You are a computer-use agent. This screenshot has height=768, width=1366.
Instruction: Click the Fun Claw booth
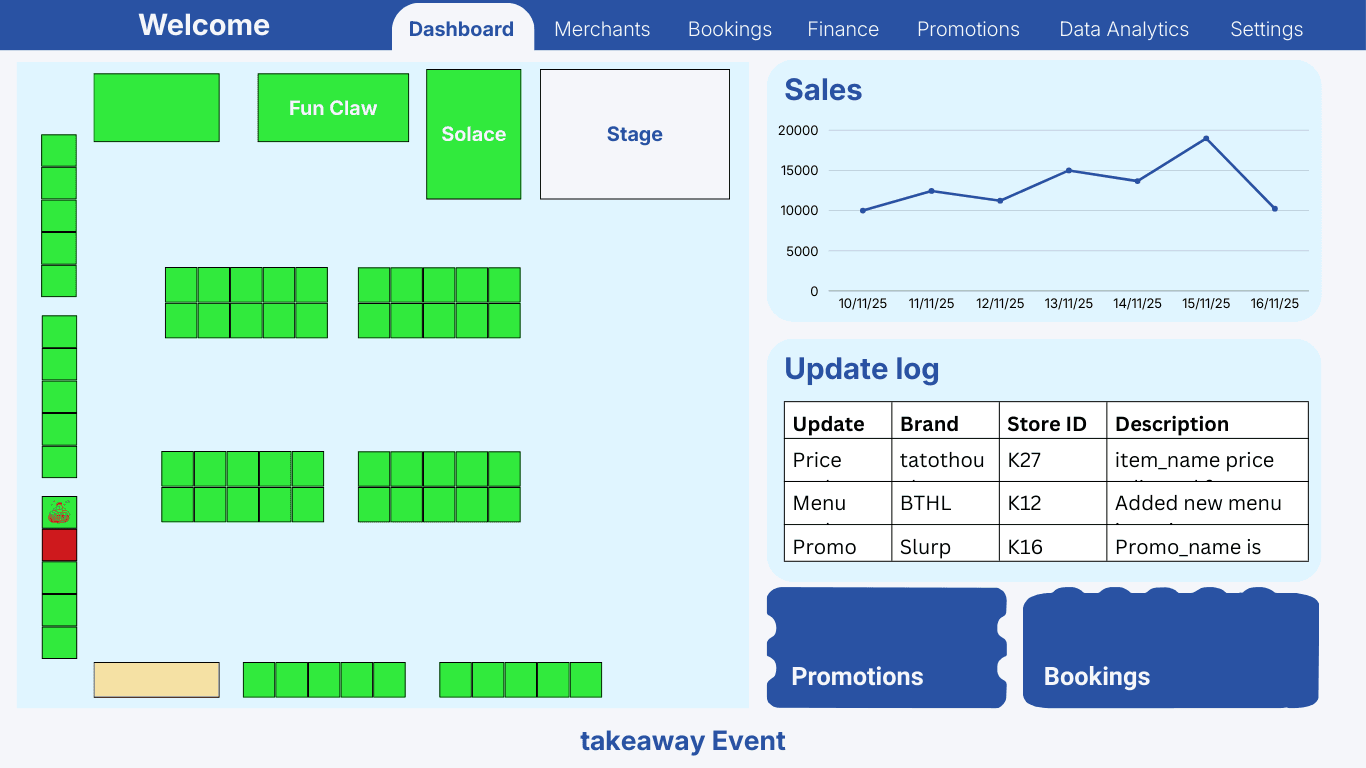coord(333,108)
